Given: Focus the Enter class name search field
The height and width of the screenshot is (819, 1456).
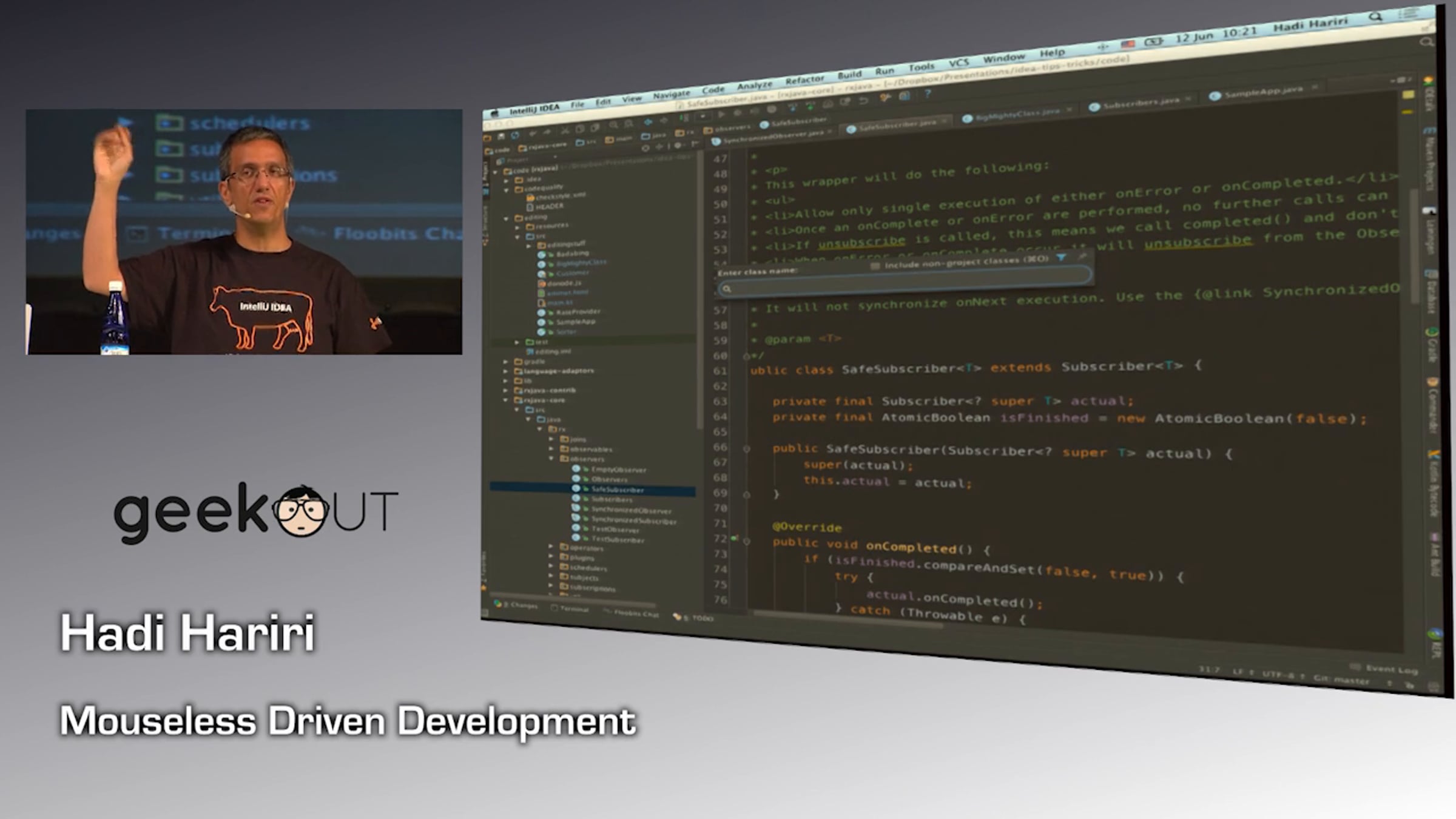Looking at the screenshot, I should 904,282.
